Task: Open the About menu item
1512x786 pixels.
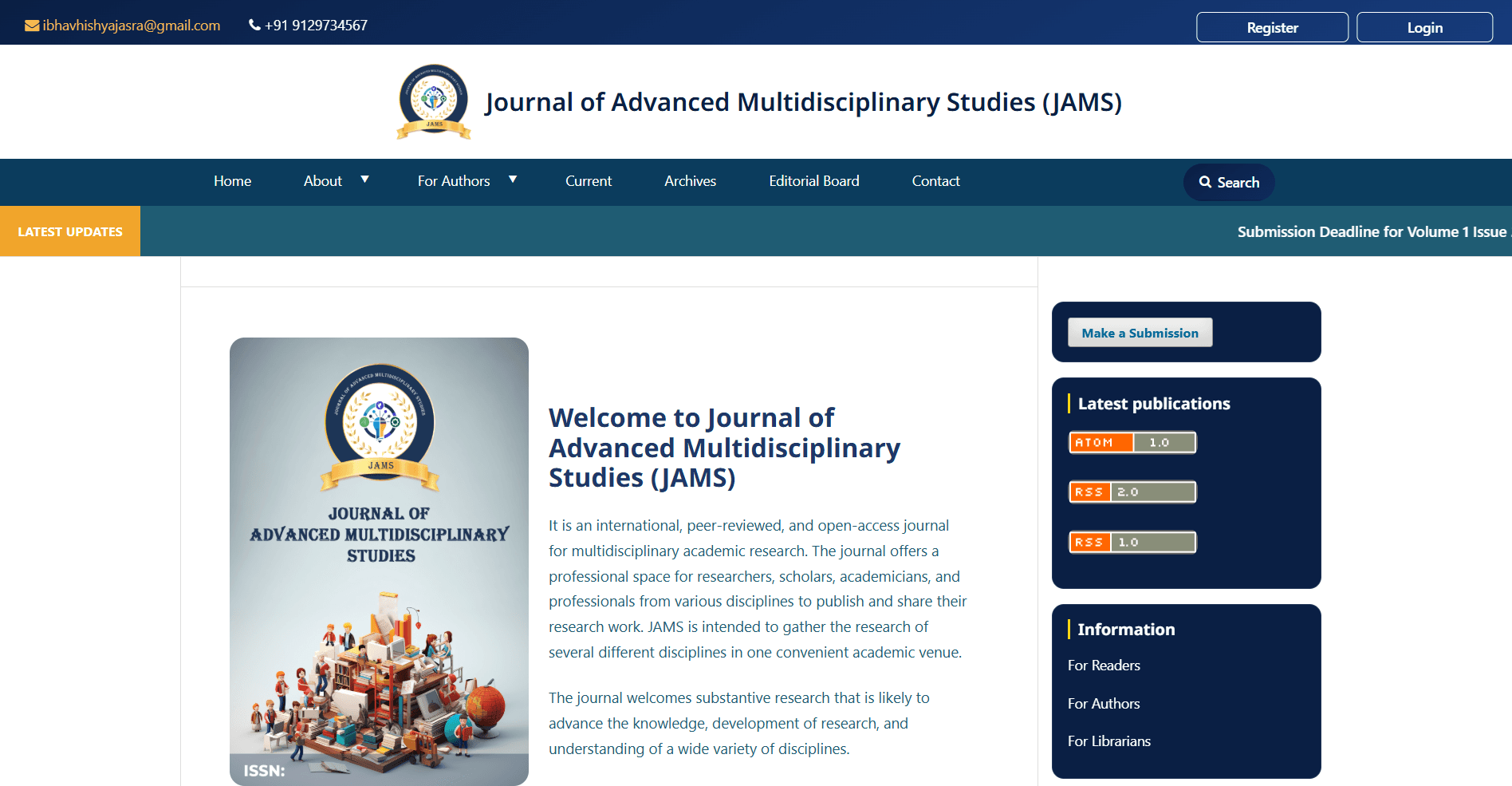Action: pyautogui.click(x=322, y=181)
